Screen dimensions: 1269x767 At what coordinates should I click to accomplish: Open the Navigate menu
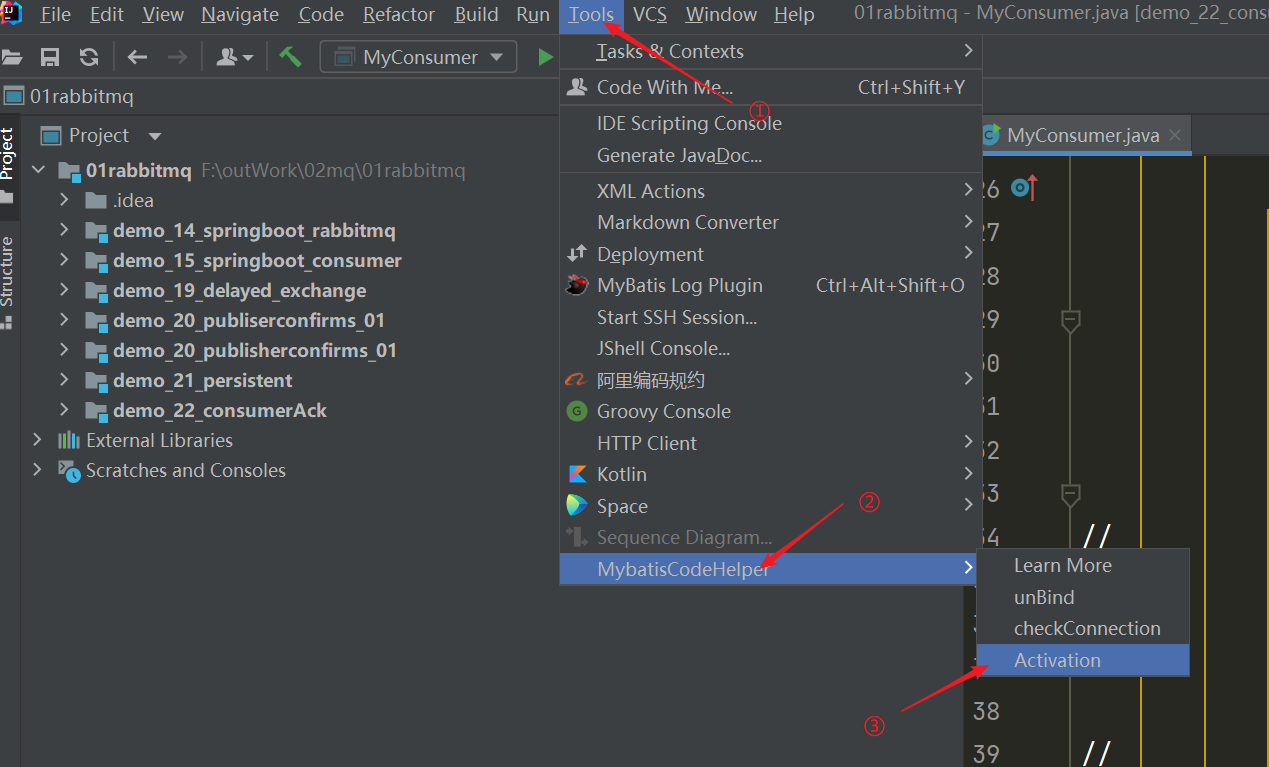(x=240, y=14)
